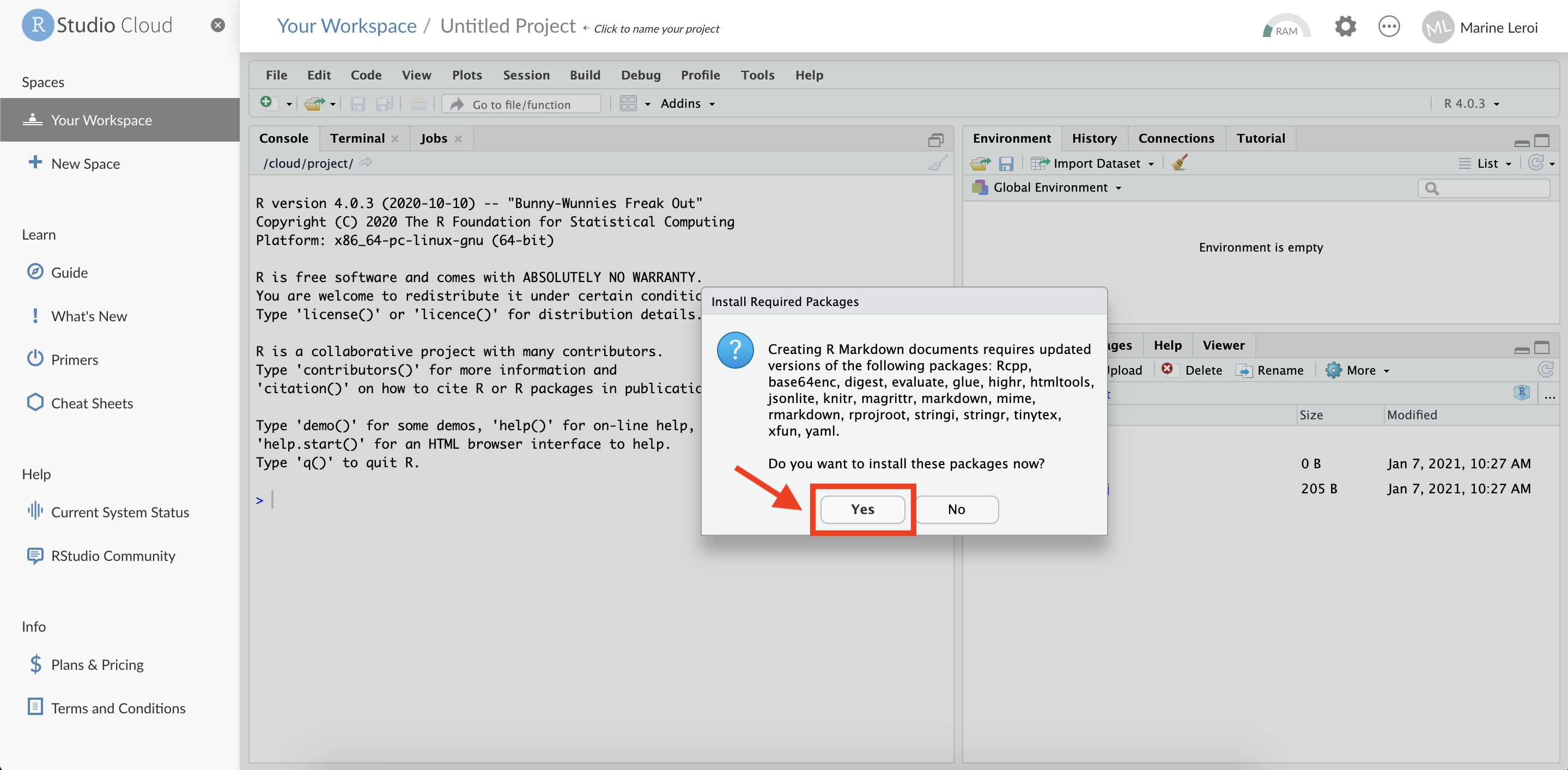Open the List view dropdown
The width and height of the screenshot is (1568, 770).
1485,163
